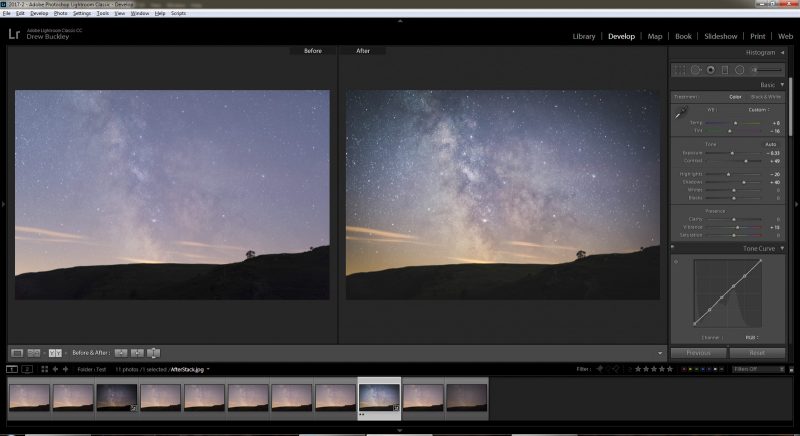
Task: Toggle the flagged photos filter
Action: click(600, 369)
